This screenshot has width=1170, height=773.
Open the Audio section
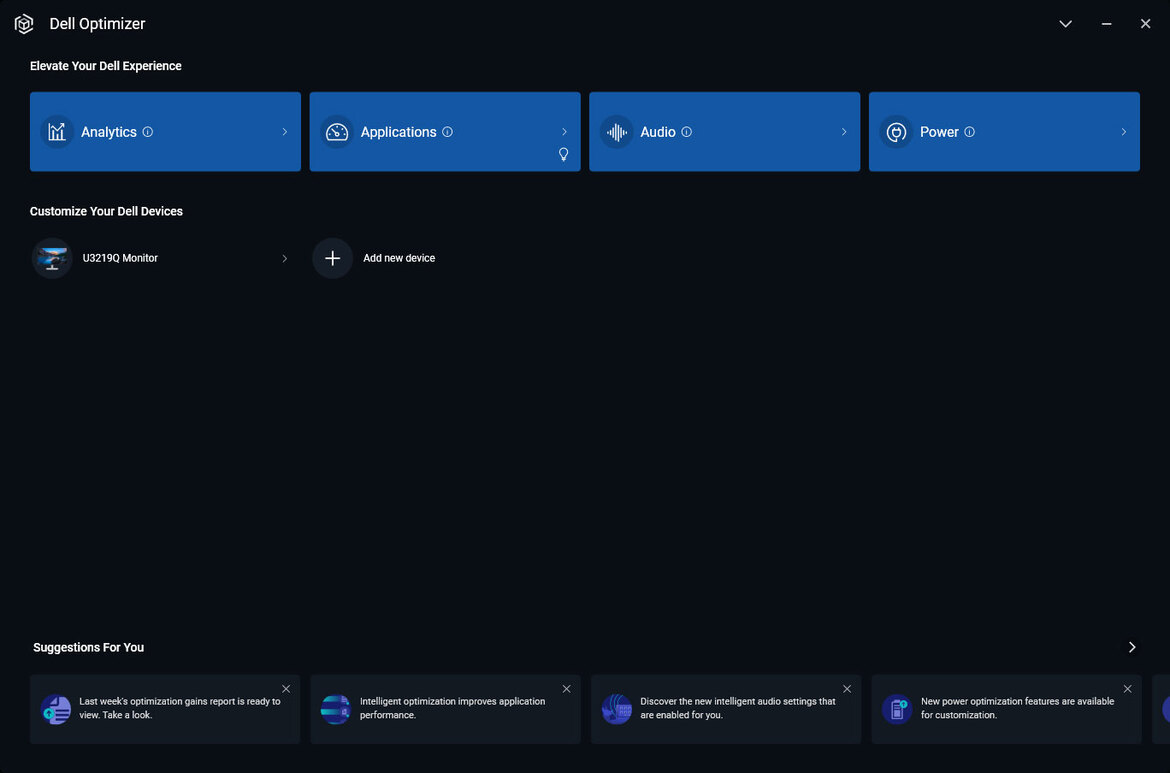pos(725,131)
